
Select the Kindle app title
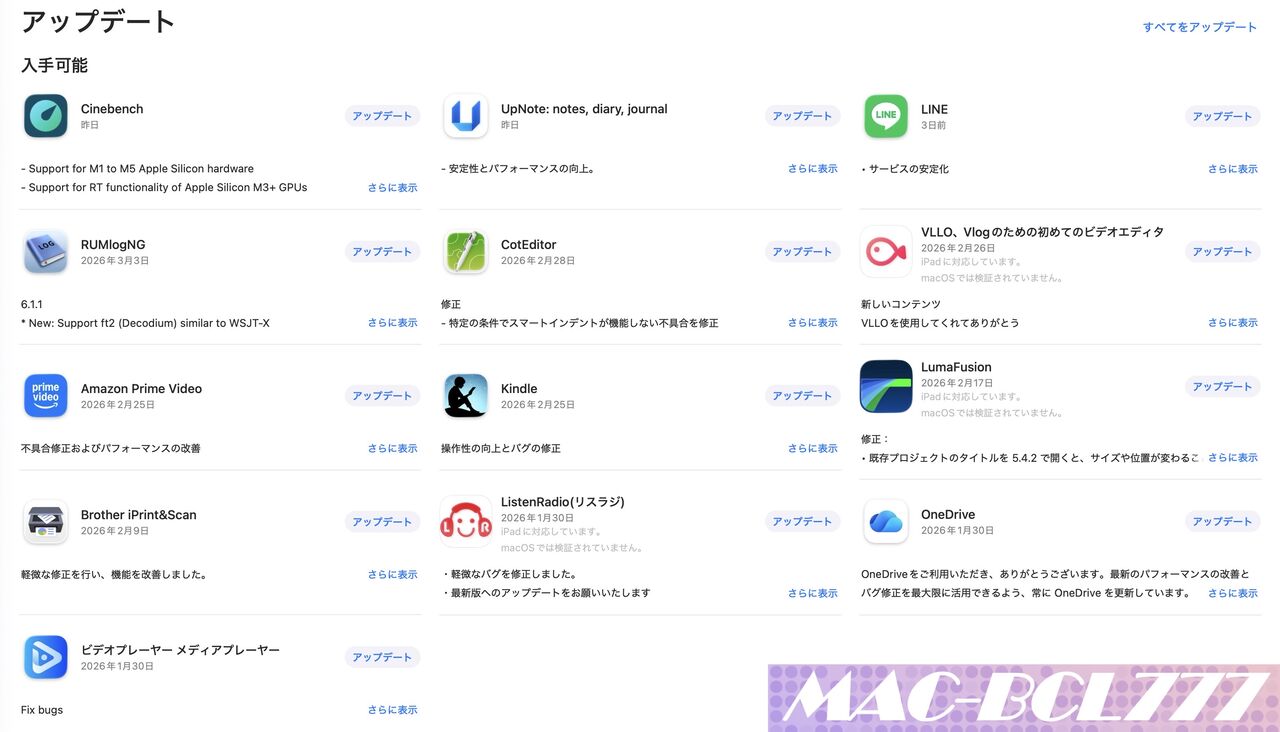tap(519, 389)
